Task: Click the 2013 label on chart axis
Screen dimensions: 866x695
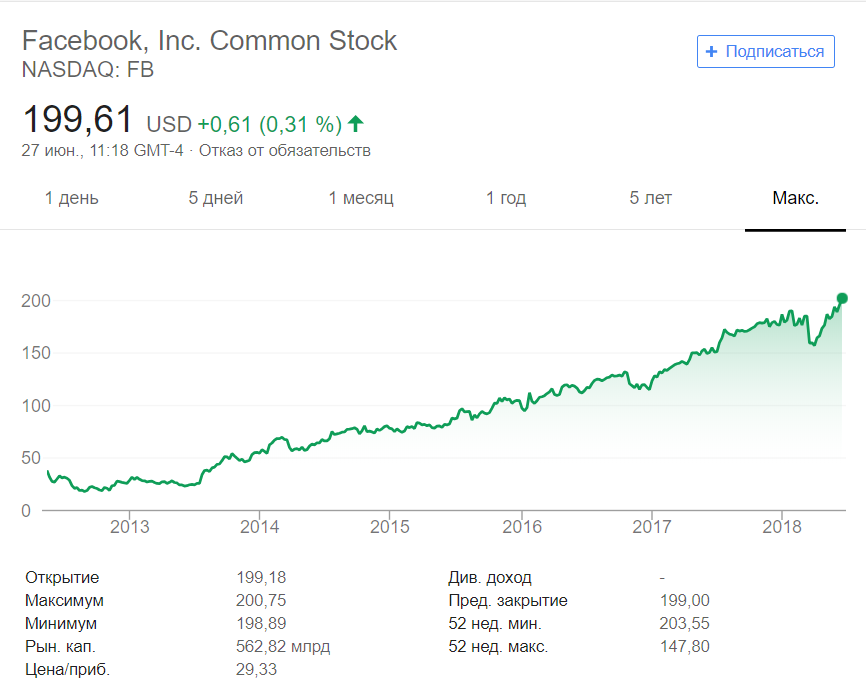Action: (129, 527)
